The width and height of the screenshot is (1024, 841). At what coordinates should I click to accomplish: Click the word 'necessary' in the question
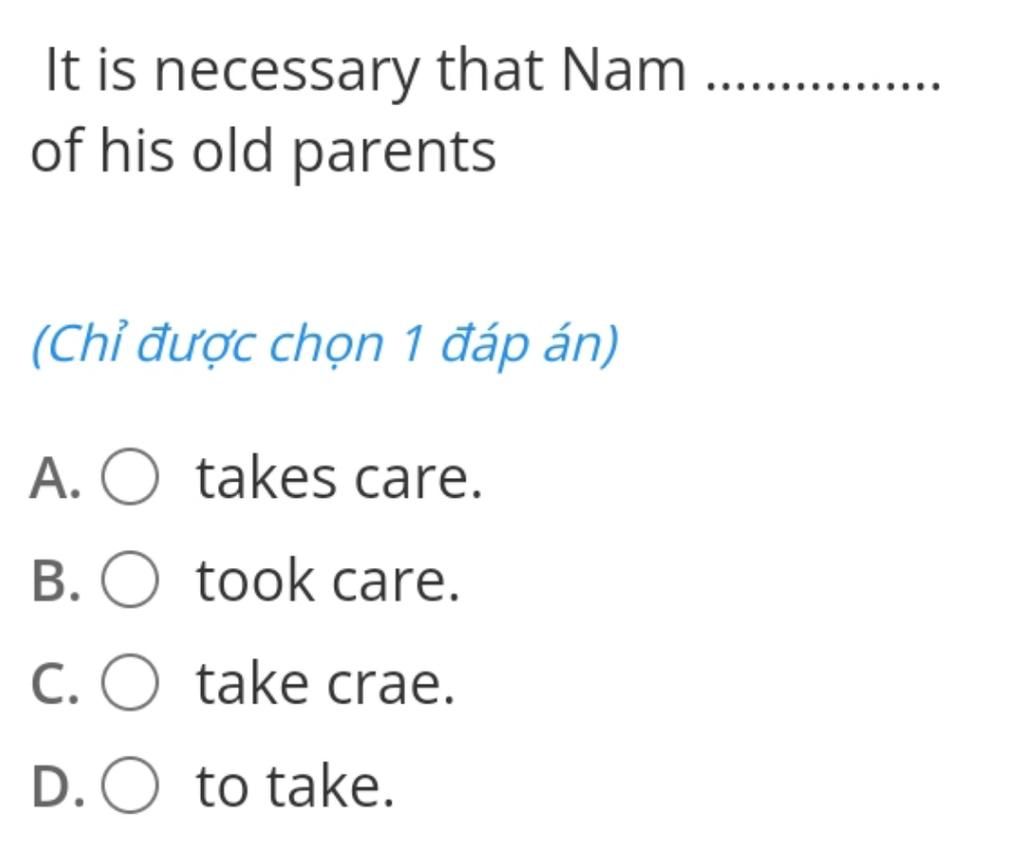286,72
